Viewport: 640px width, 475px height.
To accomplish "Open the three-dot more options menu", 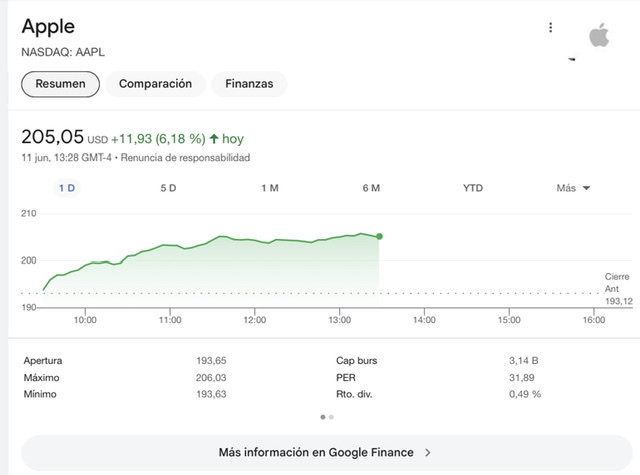I will coord(551,27).
